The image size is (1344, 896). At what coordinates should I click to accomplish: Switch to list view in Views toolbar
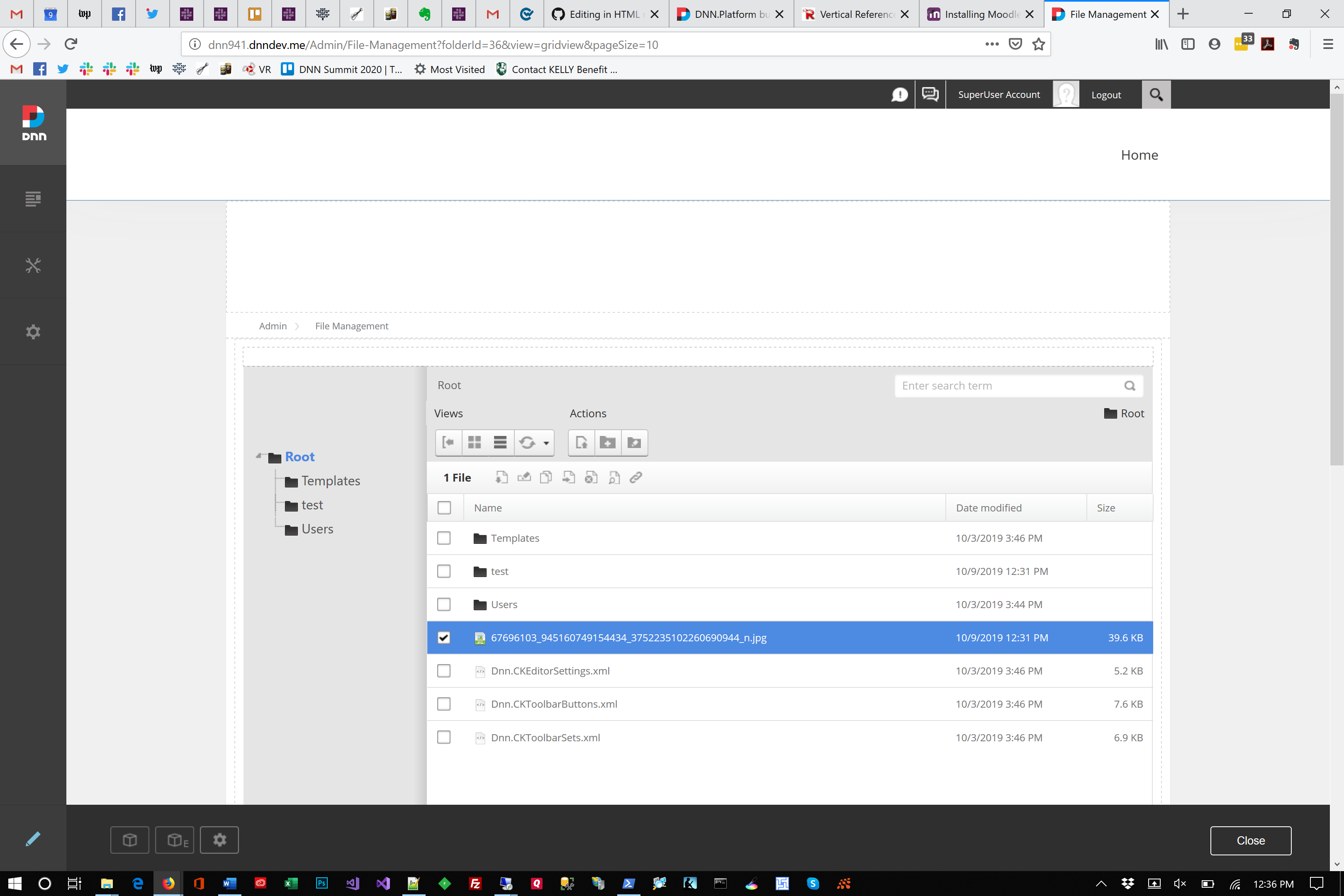[500, 442]
